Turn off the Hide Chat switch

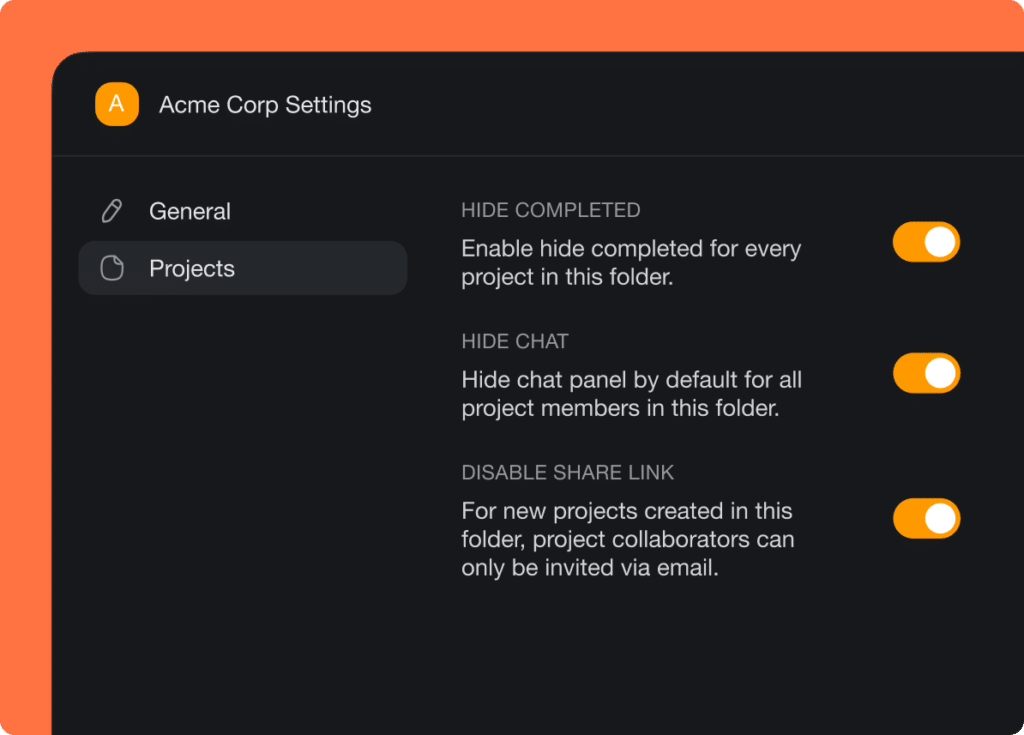926,373
